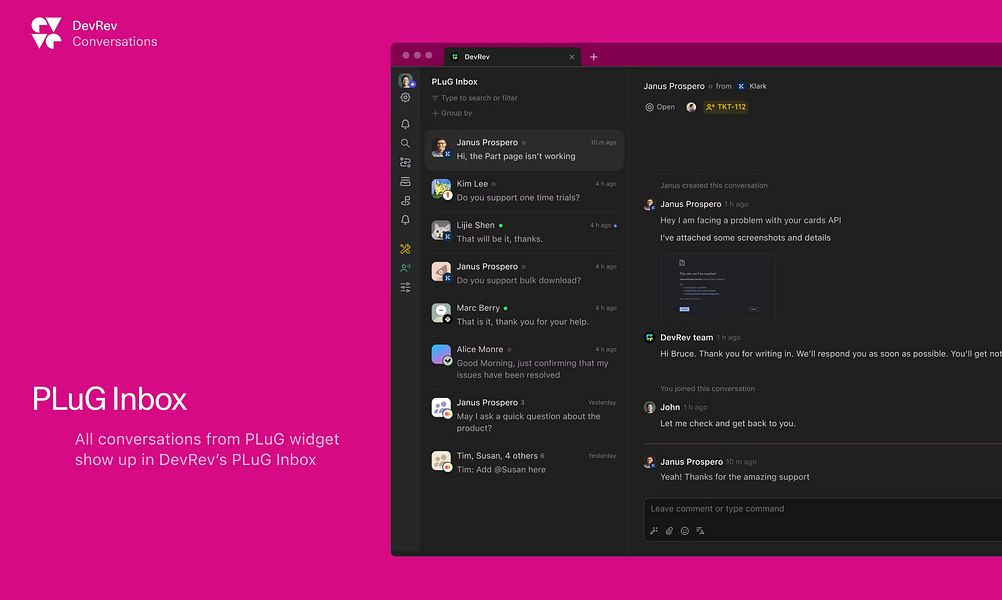
Task: Click Kim Lee's avatar in the inbox
Action: pyautogui.click(x=441, y=189)
